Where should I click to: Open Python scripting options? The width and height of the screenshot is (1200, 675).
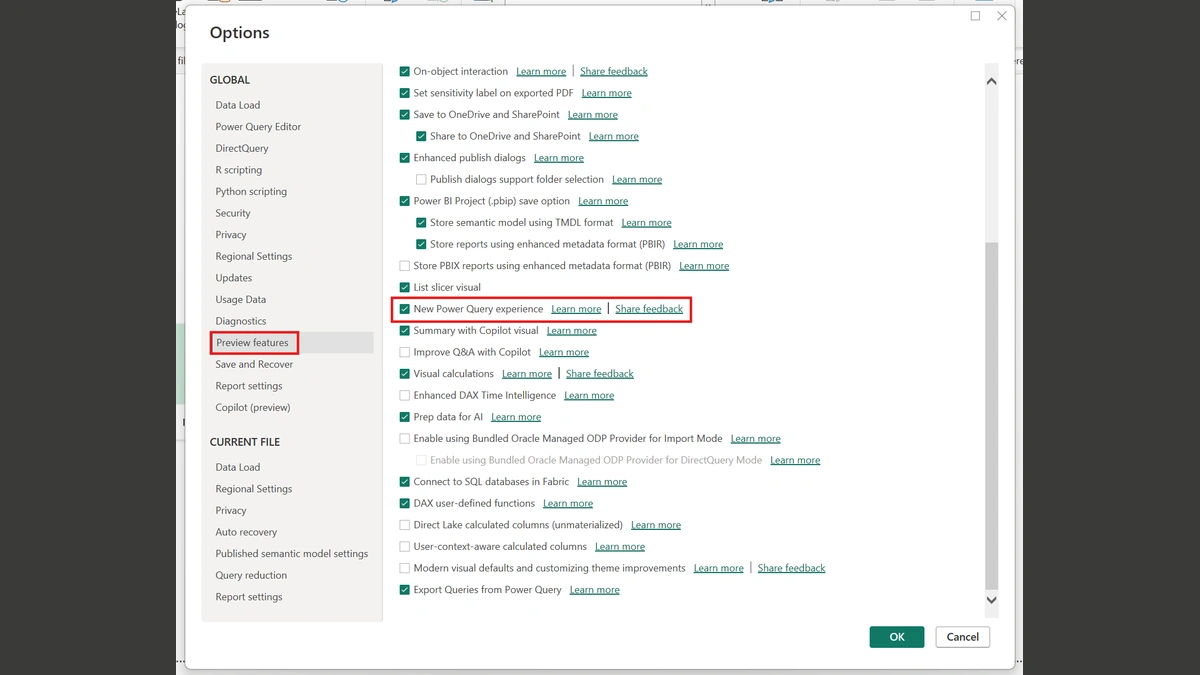tap(251, 192)
